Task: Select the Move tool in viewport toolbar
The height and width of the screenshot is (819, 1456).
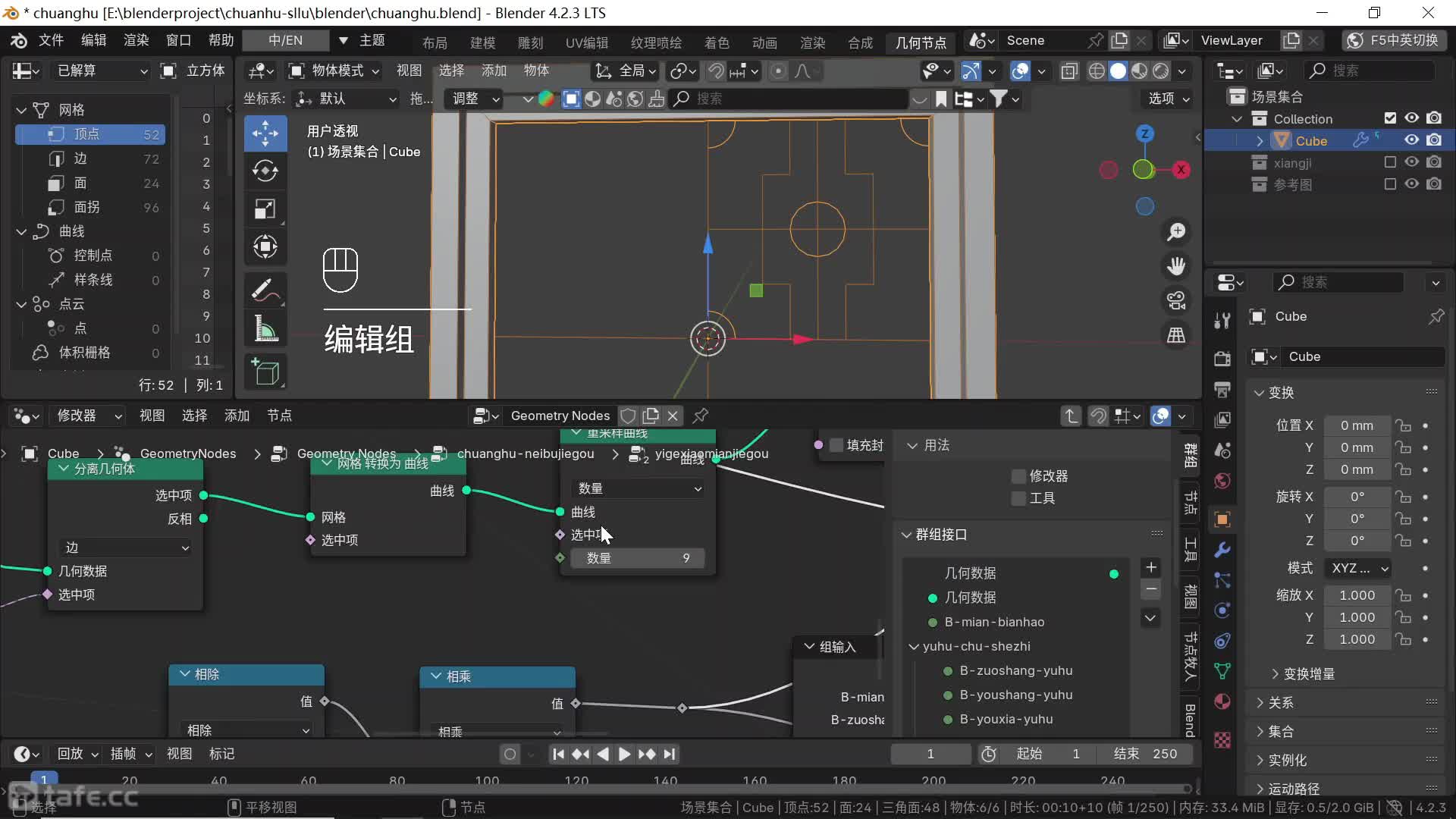Action: pos(265,133)
